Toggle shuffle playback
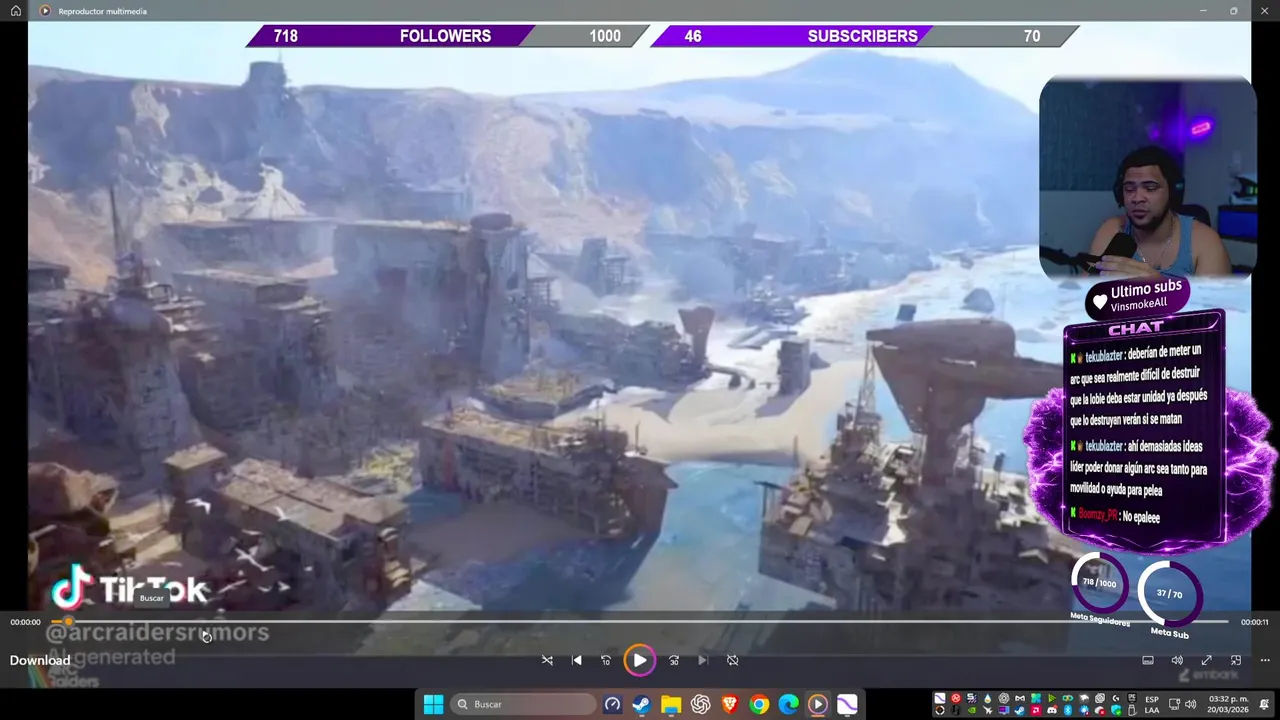The width and height of the screenshot is (1280, 720). click(x=547, y=660)
